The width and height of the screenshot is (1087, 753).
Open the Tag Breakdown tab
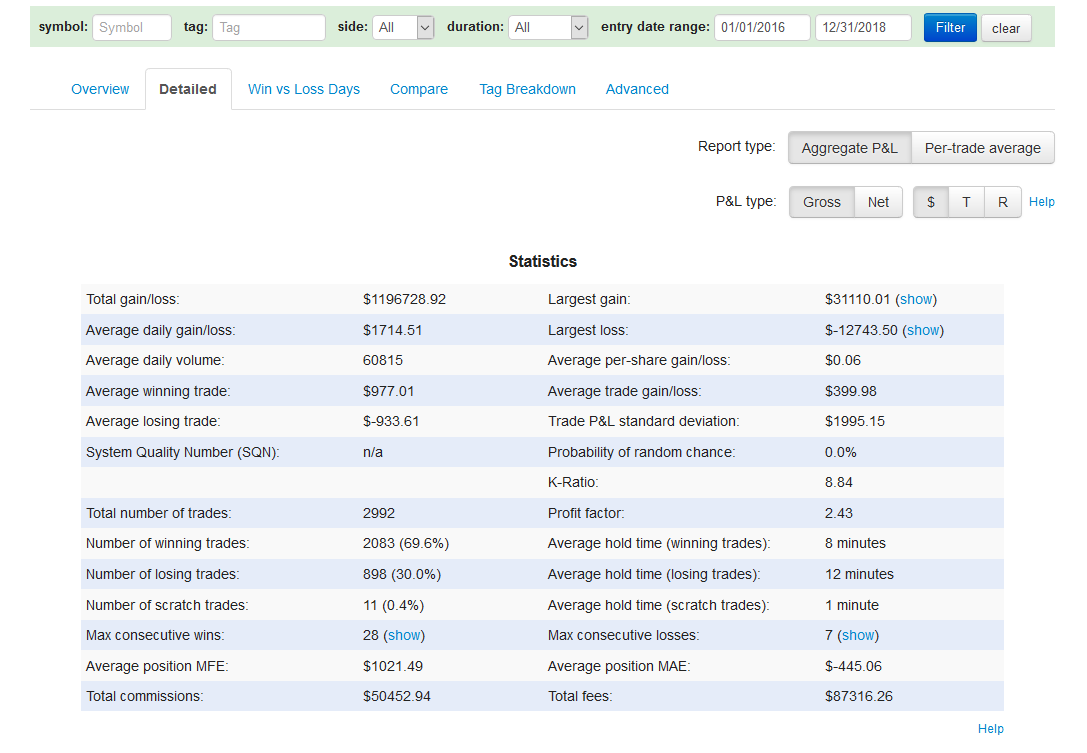point(527,89)
